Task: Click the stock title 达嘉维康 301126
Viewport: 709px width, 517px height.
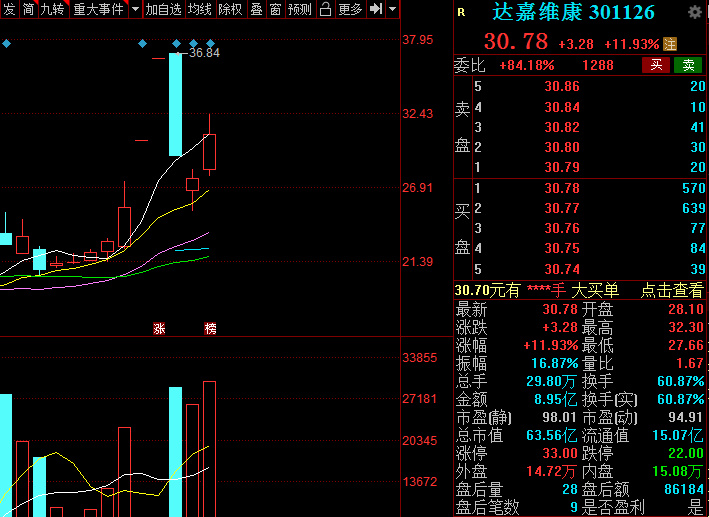Action: click(573, 12)
